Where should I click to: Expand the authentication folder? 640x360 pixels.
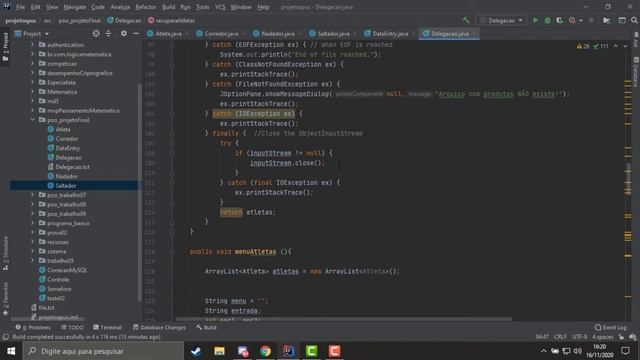point(32,44)
